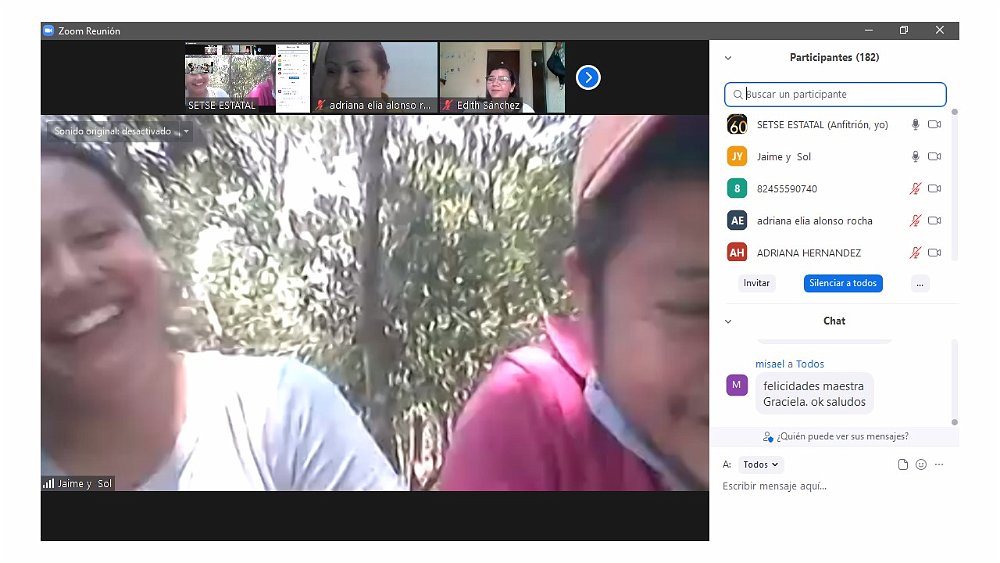The image size is (1000, 563).
Task: Click the next arrow in thumbnail strip
Action: pos(588,77)
